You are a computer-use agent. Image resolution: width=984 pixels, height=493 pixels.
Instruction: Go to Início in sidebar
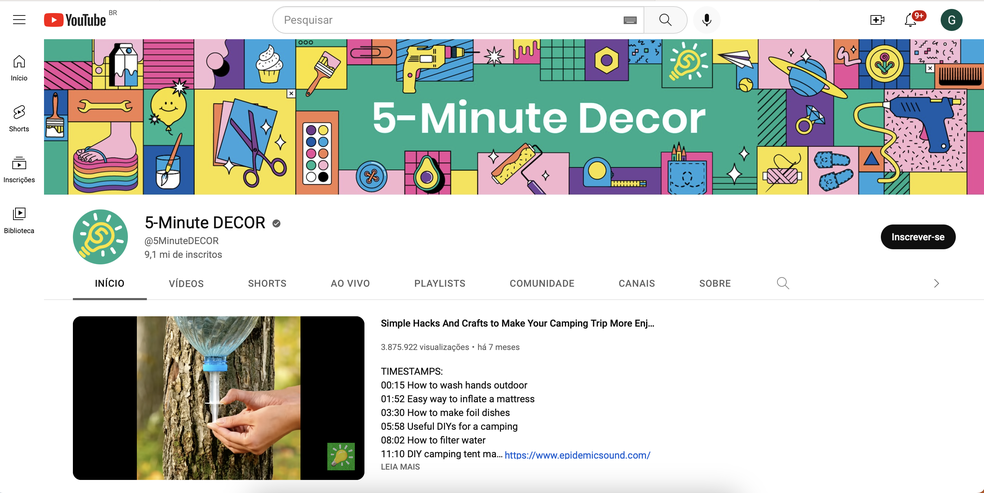[19, 68]
